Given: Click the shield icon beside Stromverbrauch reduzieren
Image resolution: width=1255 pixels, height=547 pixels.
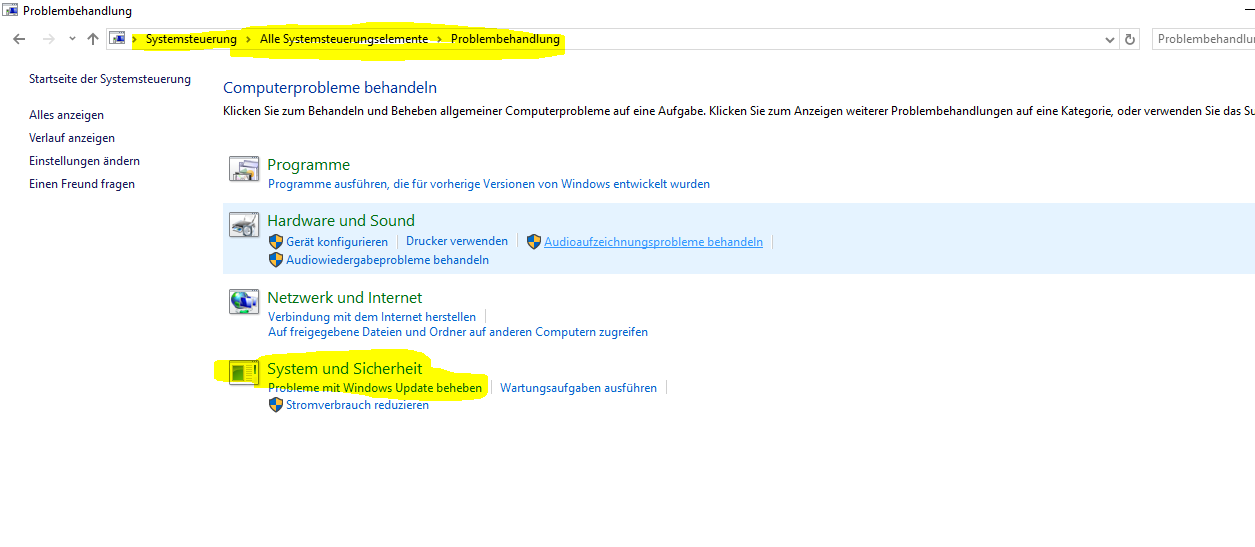Looking at the screenshot, I should click(276, 405).
